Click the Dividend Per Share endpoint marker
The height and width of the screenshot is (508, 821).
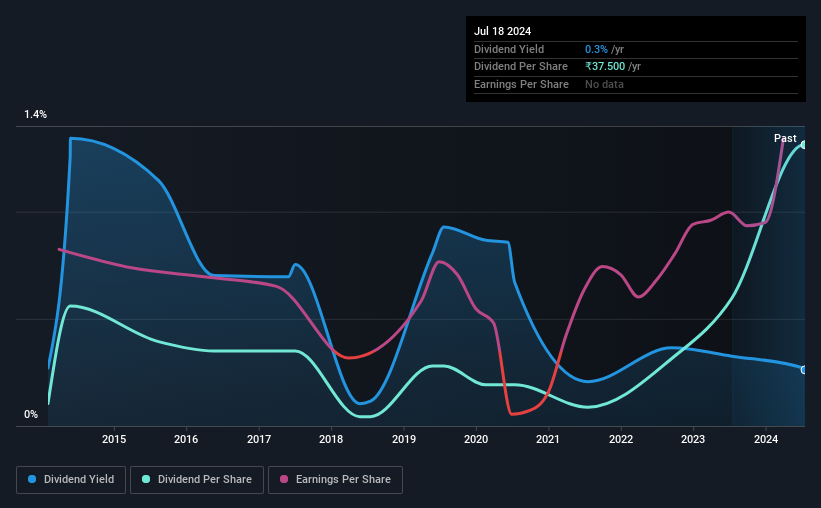click(804, 145)
